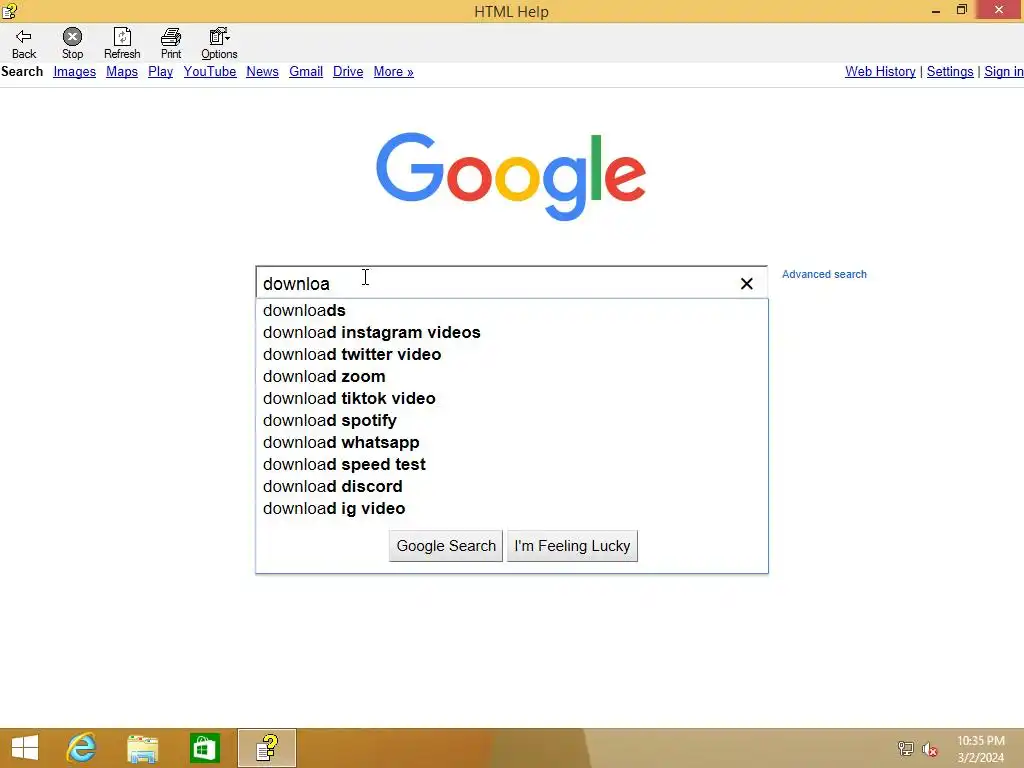
Task: Reload the page with the Refresh icon
Action: coord(122,43)
